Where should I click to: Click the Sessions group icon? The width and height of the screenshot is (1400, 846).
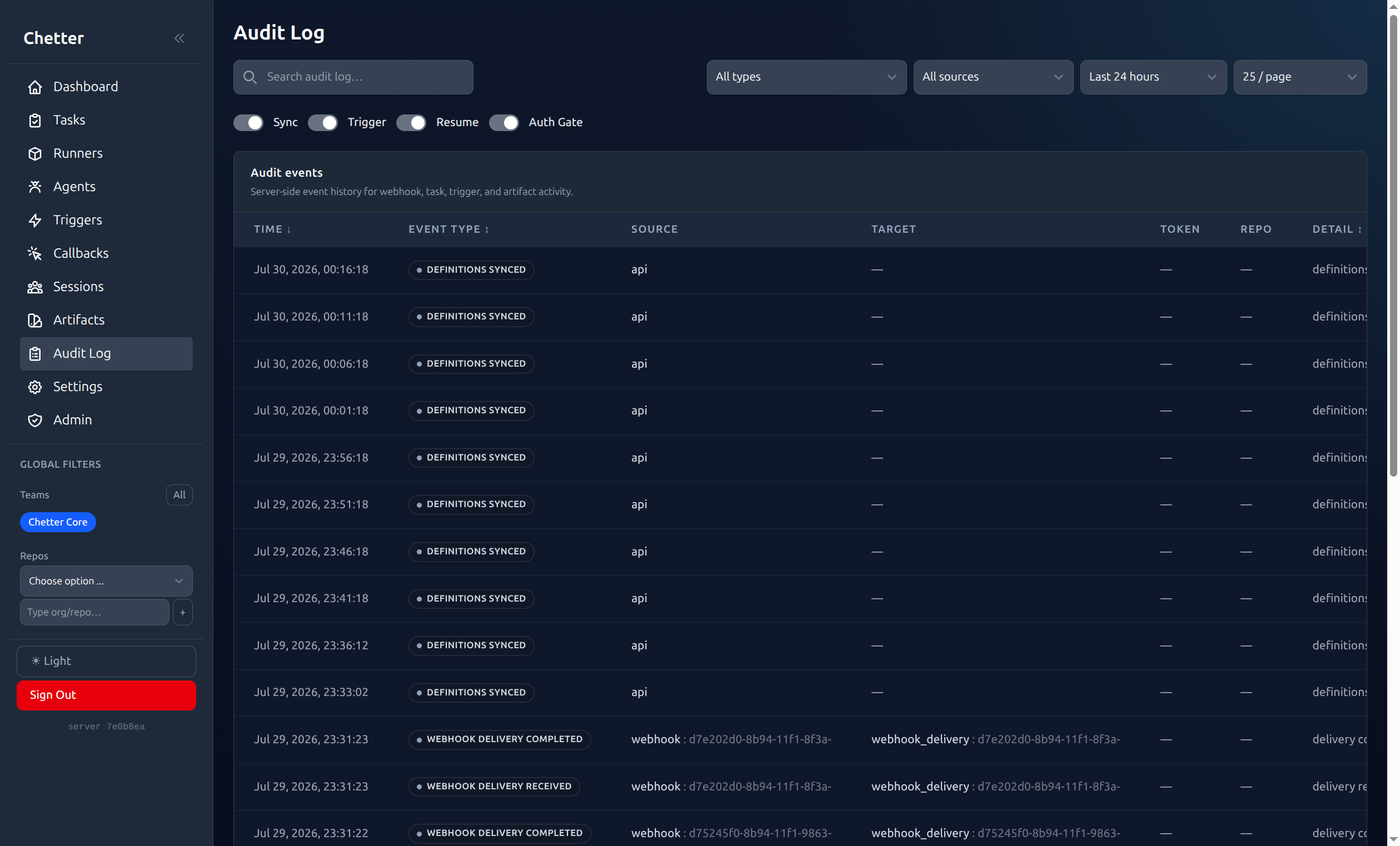35,287
